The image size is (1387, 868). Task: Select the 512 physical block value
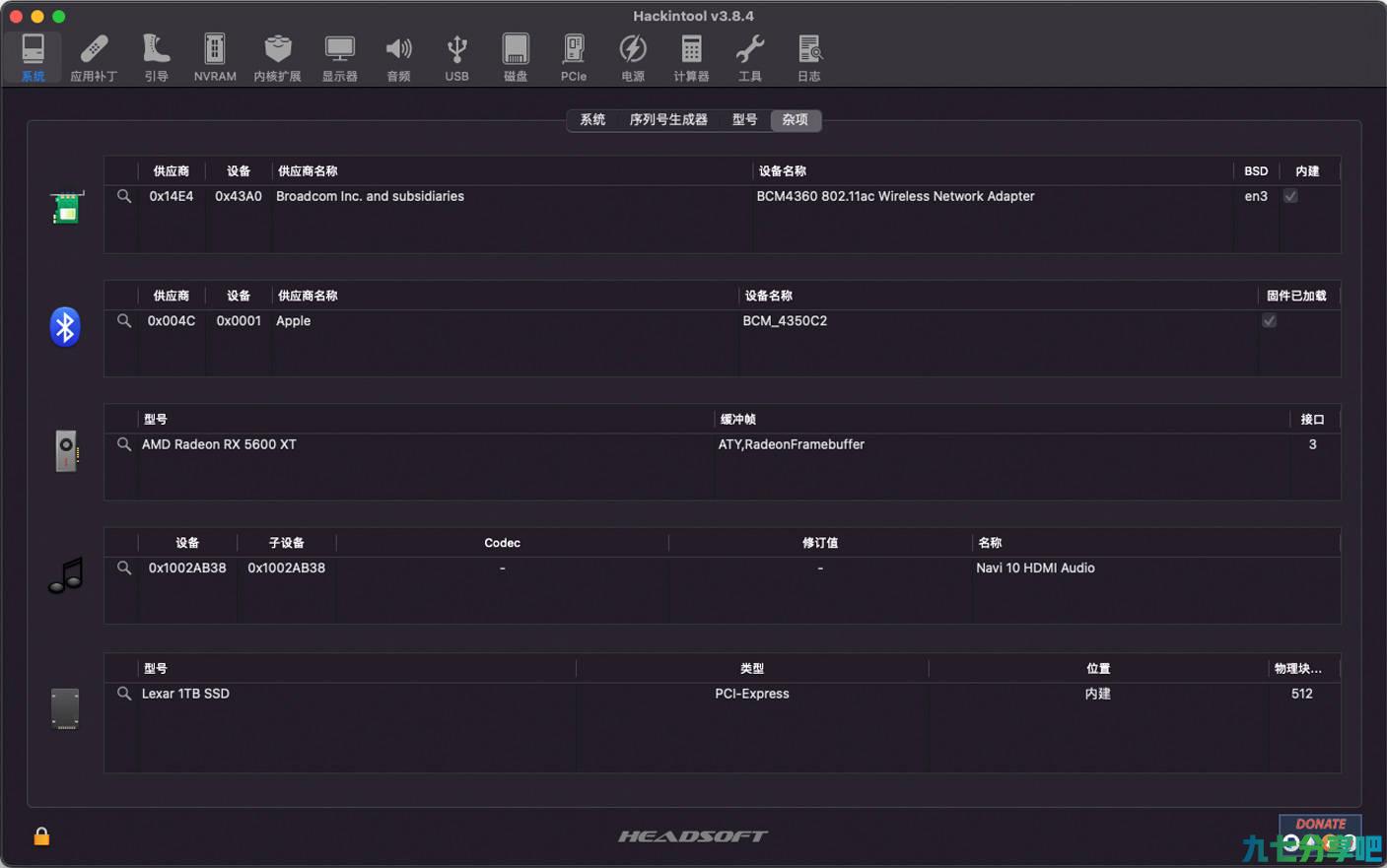click(x=1301, y=694)
